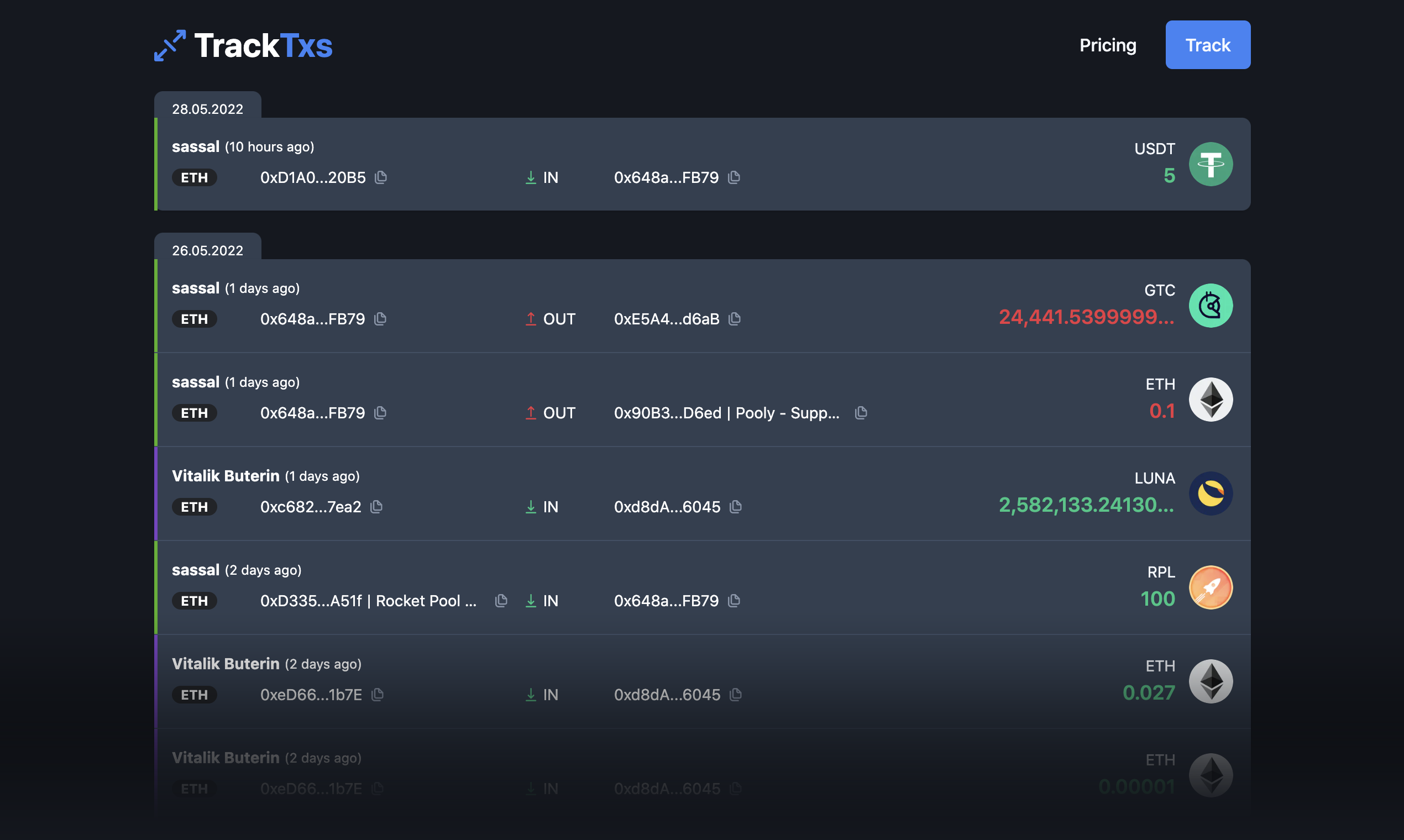The height and width of the screenshot is (840, 1404).
Task: Click ETH chain badge in LUNA row
Action: pyautogui.click(x=194, y=507)
